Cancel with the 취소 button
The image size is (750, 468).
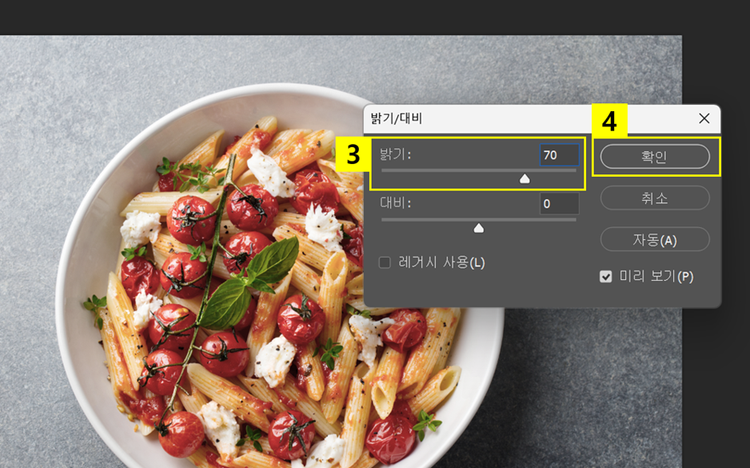655,198
